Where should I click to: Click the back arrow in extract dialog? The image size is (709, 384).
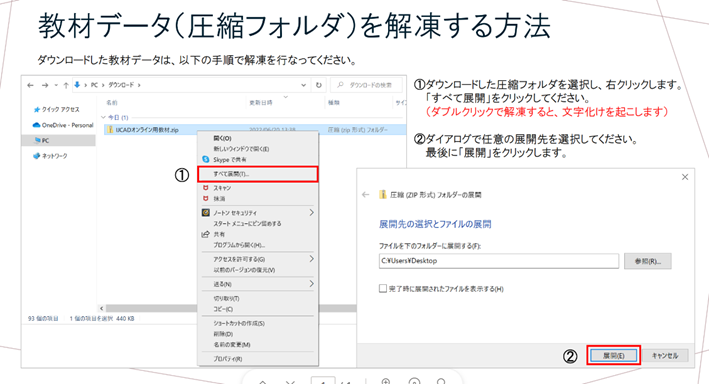[x=365, y=195]
